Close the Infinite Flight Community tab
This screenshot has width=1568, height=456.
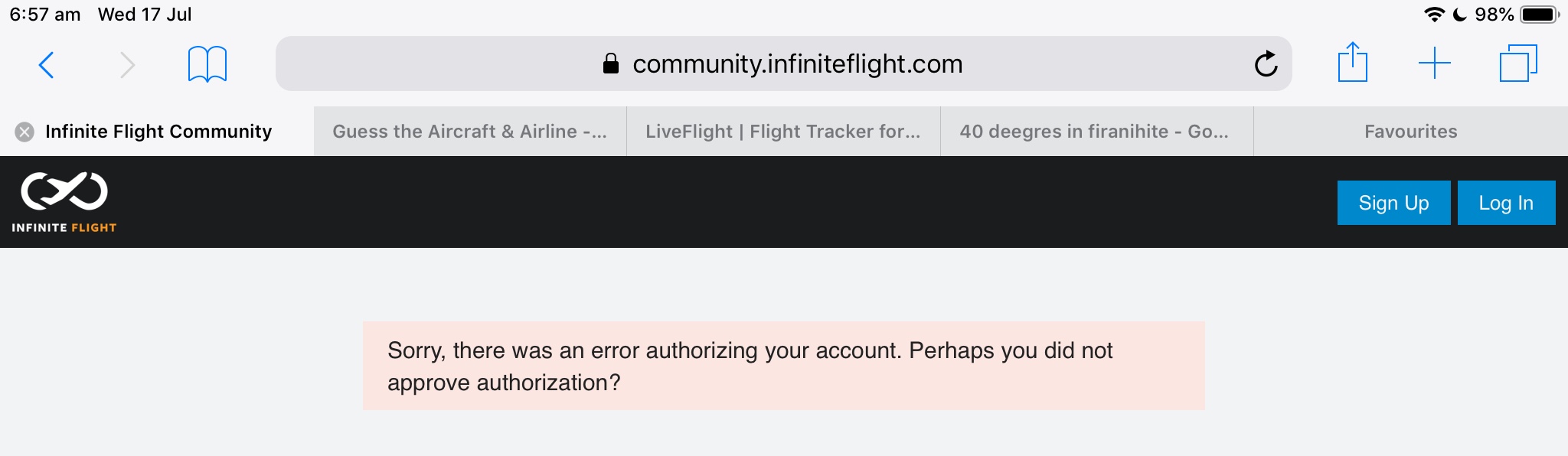tap(24, 132)
